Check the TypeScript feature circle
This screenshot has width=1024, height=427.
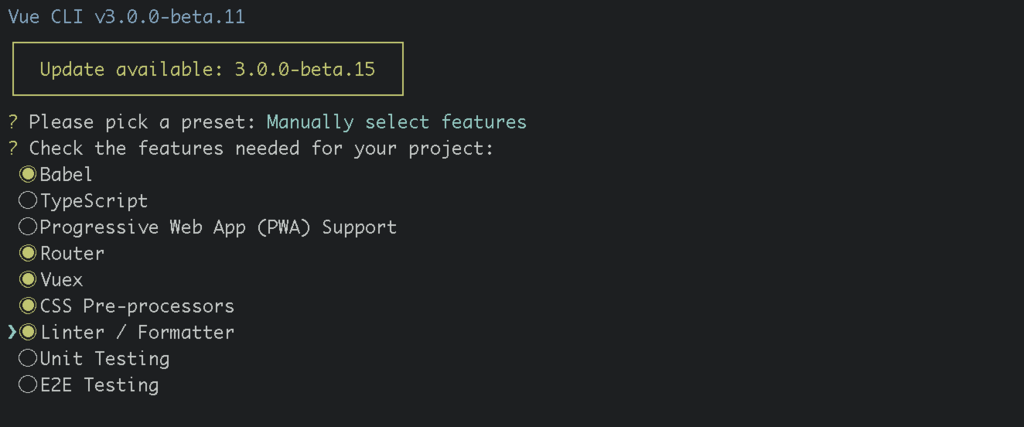[27, 200]
